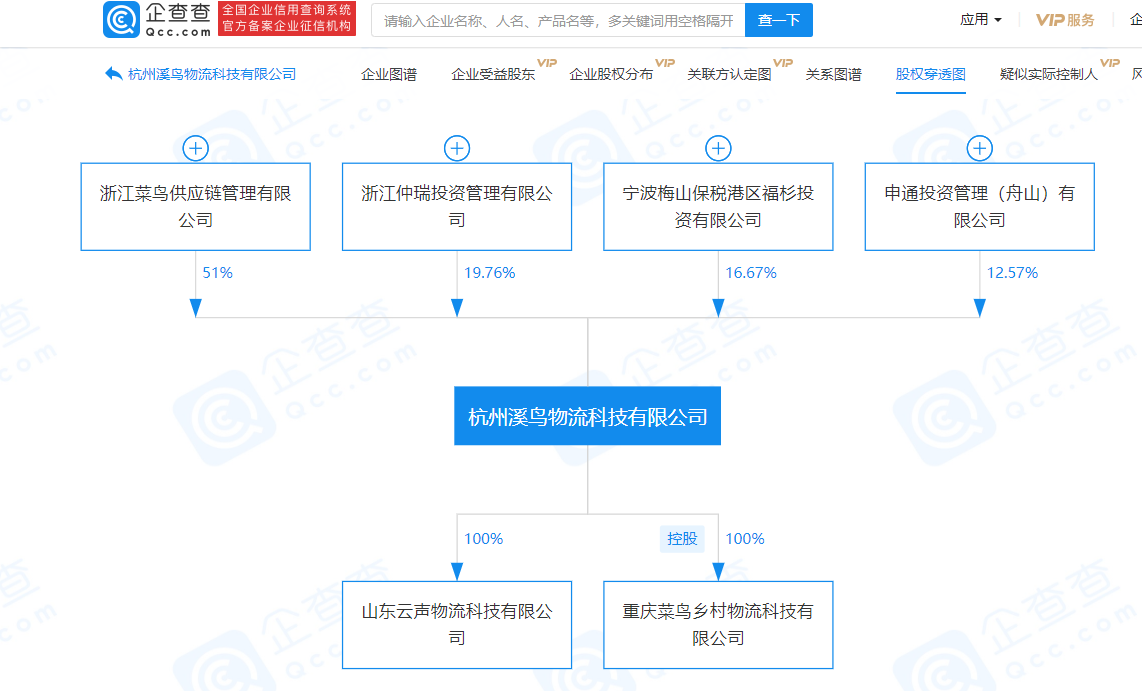Select the 山东云声物流科技有限公司 subsidiary node

[x=457, y=625]
